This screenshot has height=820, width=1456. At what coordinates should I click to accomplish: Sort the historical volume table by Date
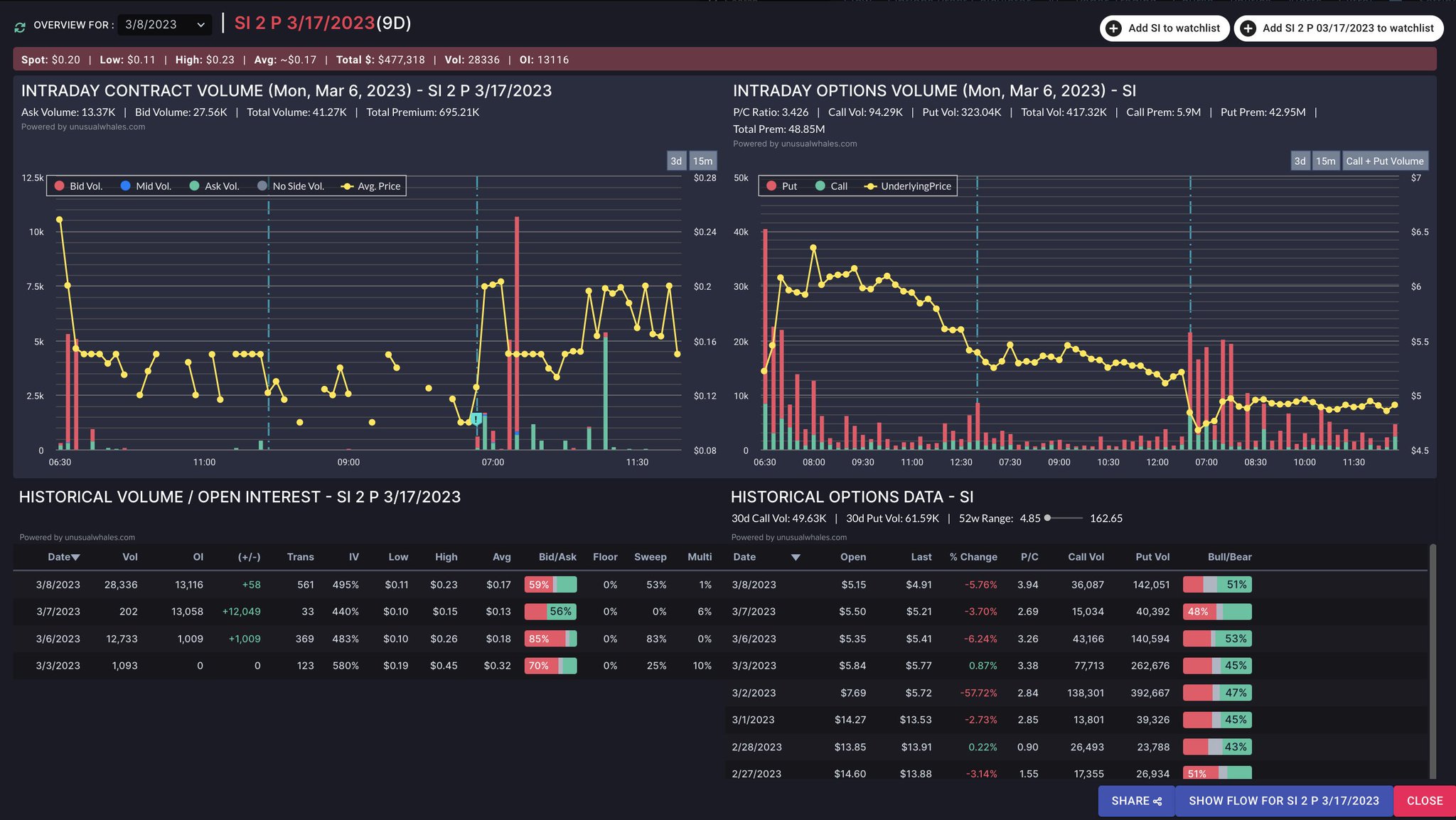(63, 557)
